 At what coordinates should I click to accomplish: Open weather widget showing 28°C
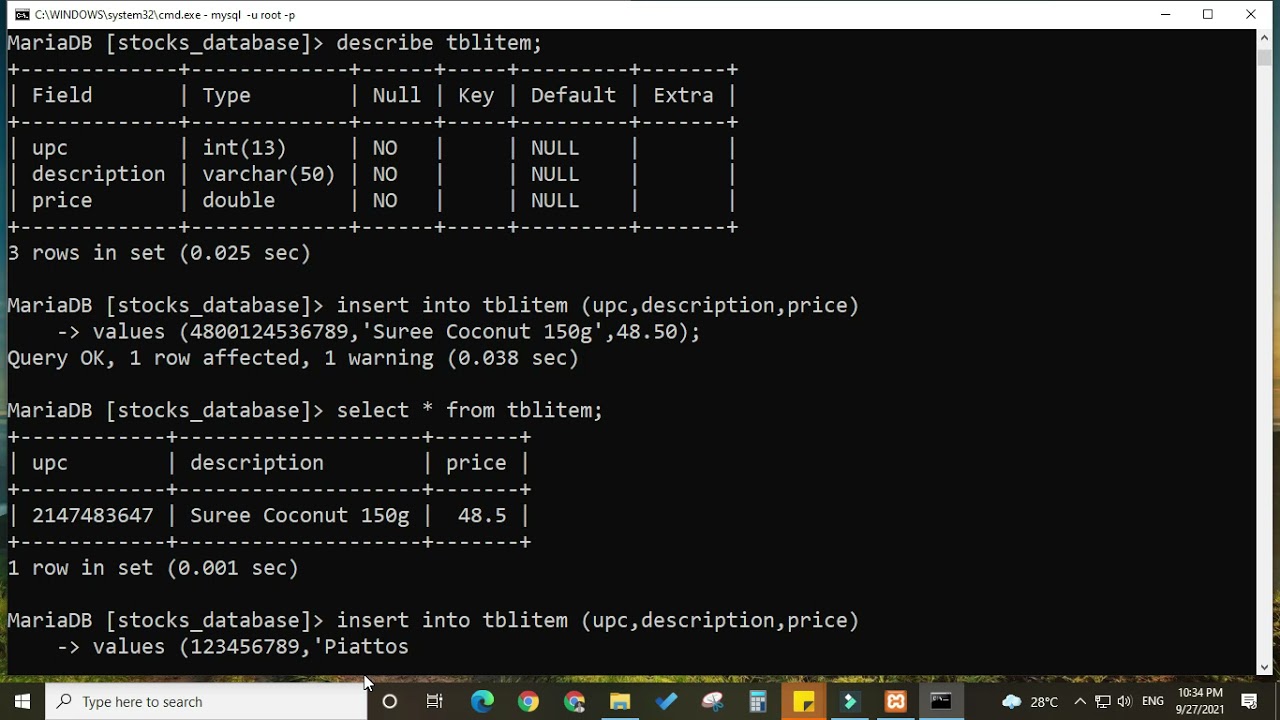coord(1029,701)
